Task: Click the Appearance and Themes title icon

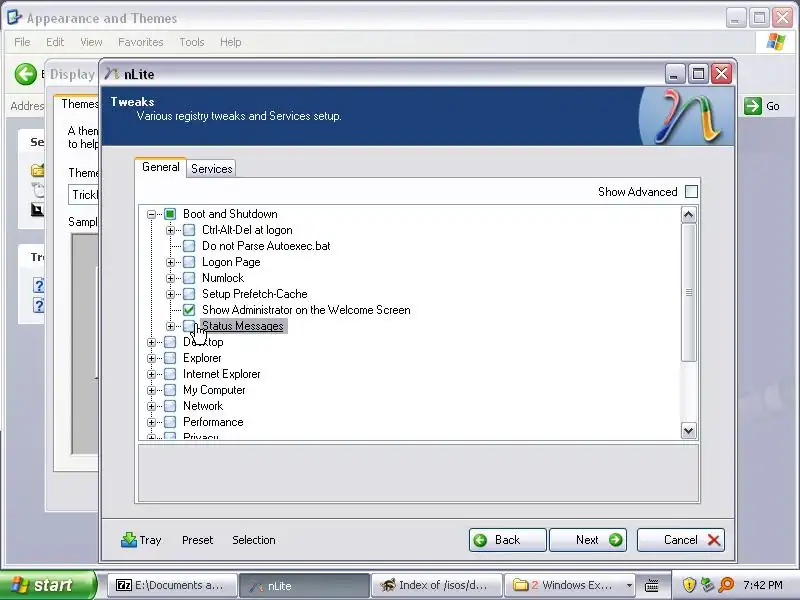Action: click(x=14, y=18)
